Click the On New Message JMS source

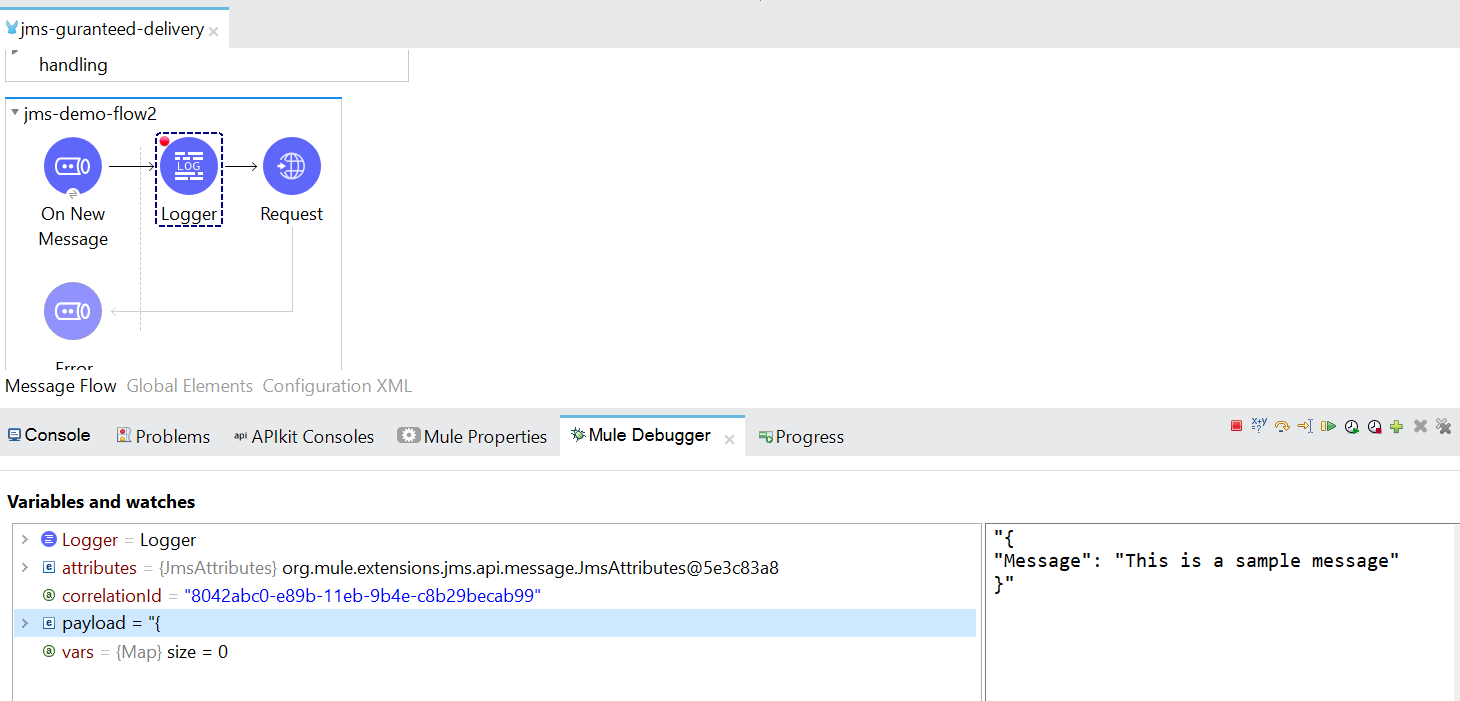pos(72,166)
